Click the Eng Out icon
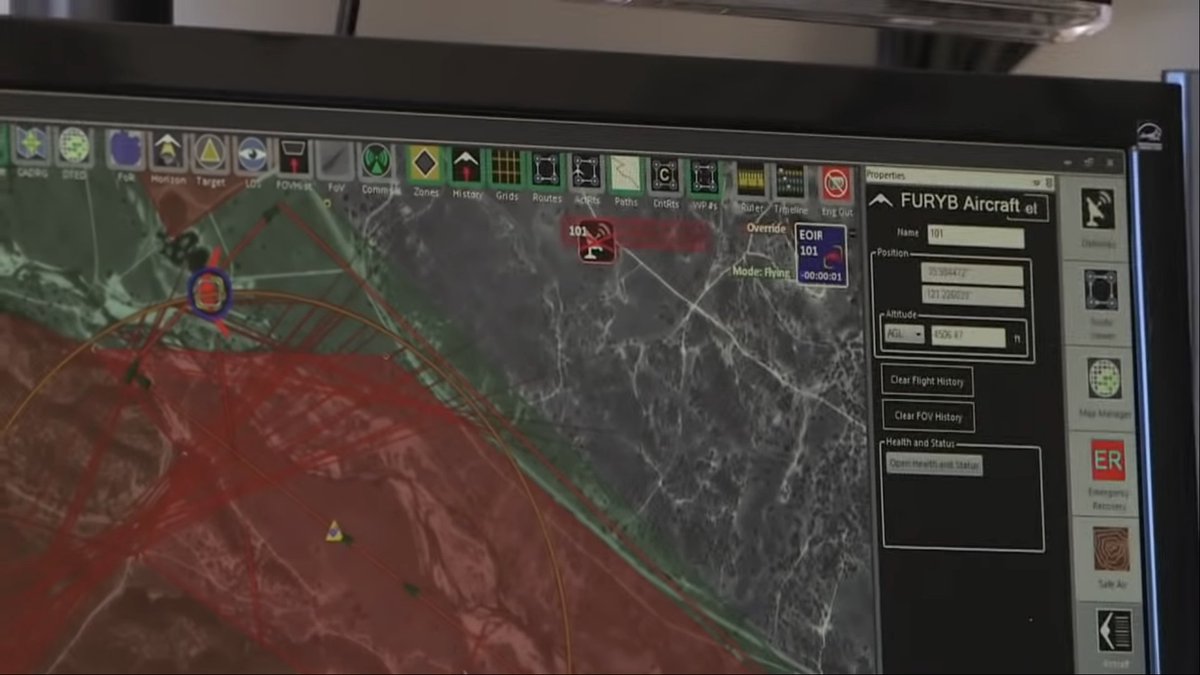The image size is (1200, 675). pyautogui.click(x=836, y=184)
